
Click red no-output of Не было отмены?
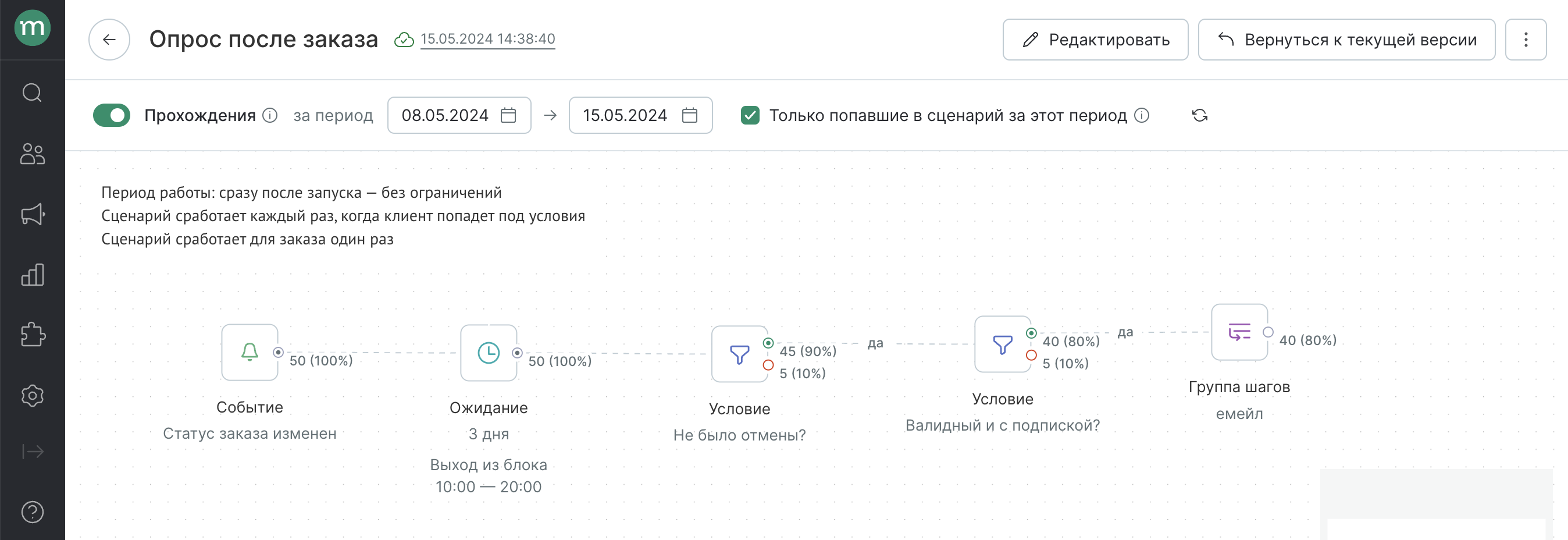(x=768, y=365)
